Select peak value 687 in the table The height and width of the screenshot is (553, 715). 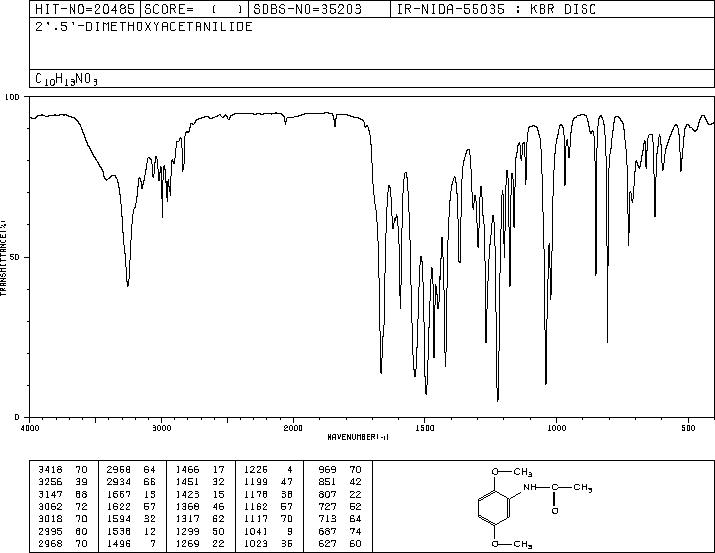327,532
